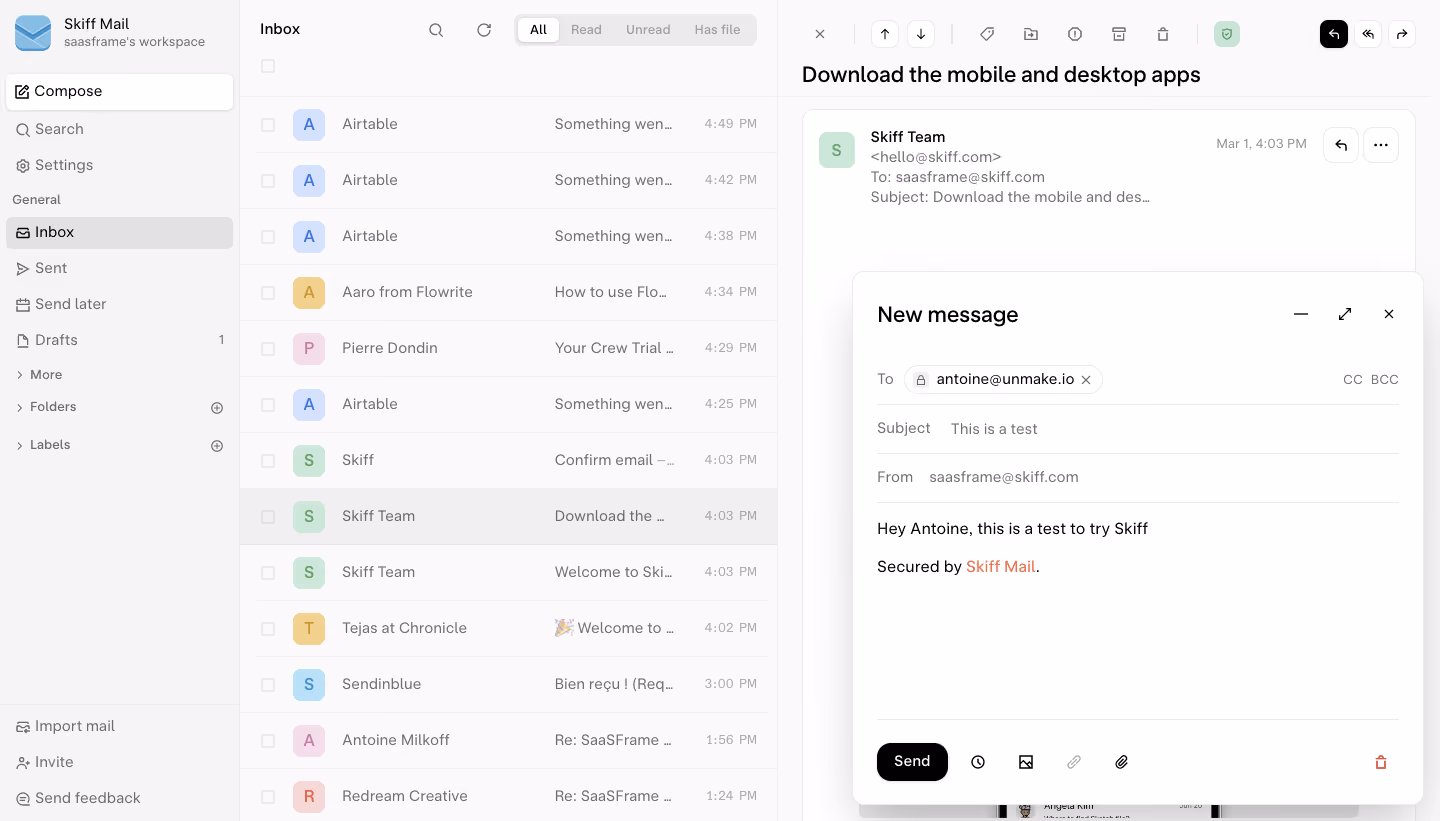
Task: Open the Drafts folder
Action: (x=119, y=340)
